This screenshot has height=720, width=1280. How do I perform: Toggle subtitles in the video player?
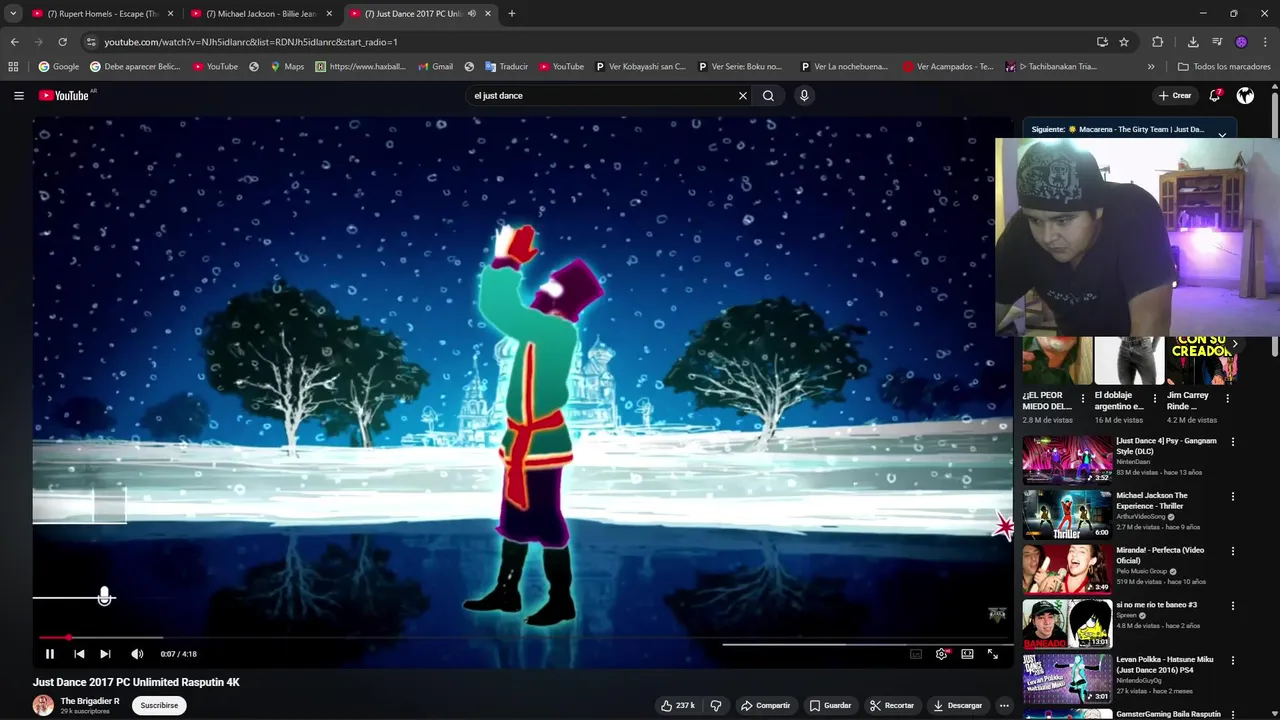pyautogui.click(x=916, y=654)
